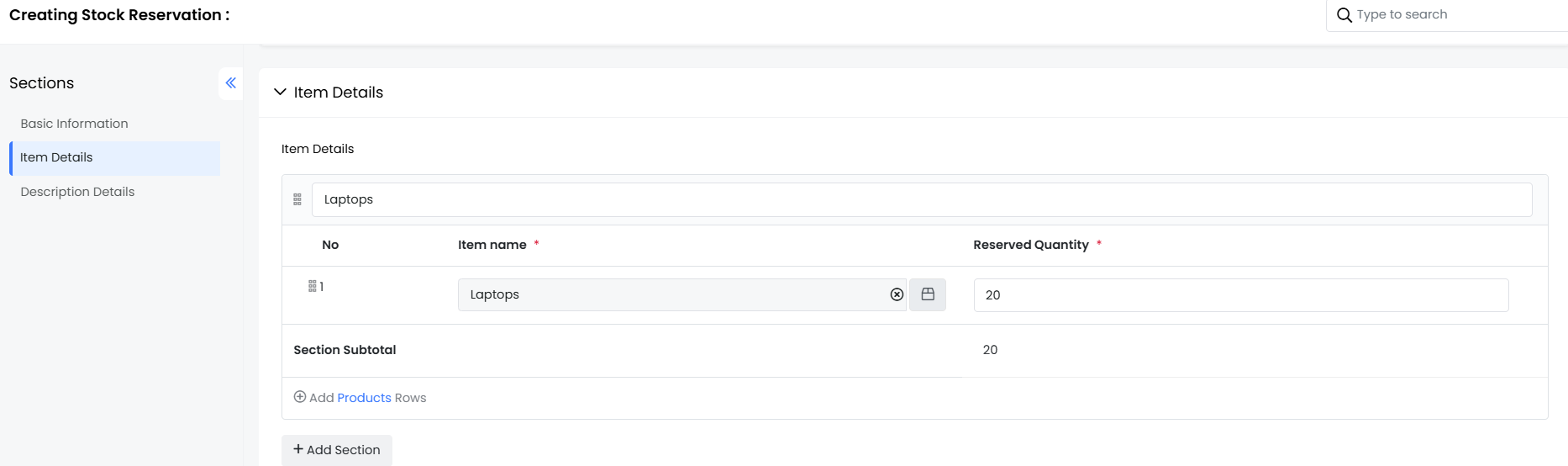Open the item lookup box icon

(x=928, y=294)
